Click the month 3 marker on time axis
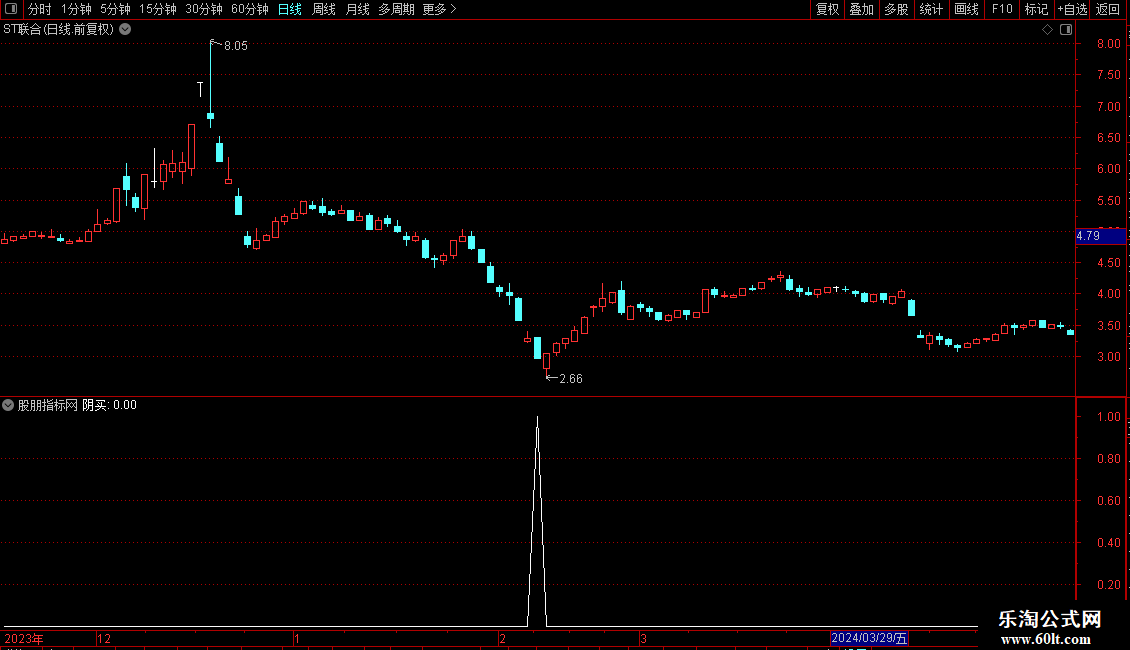The width and height of the screenshot is (1130, 650). click(x=644, y=639)
